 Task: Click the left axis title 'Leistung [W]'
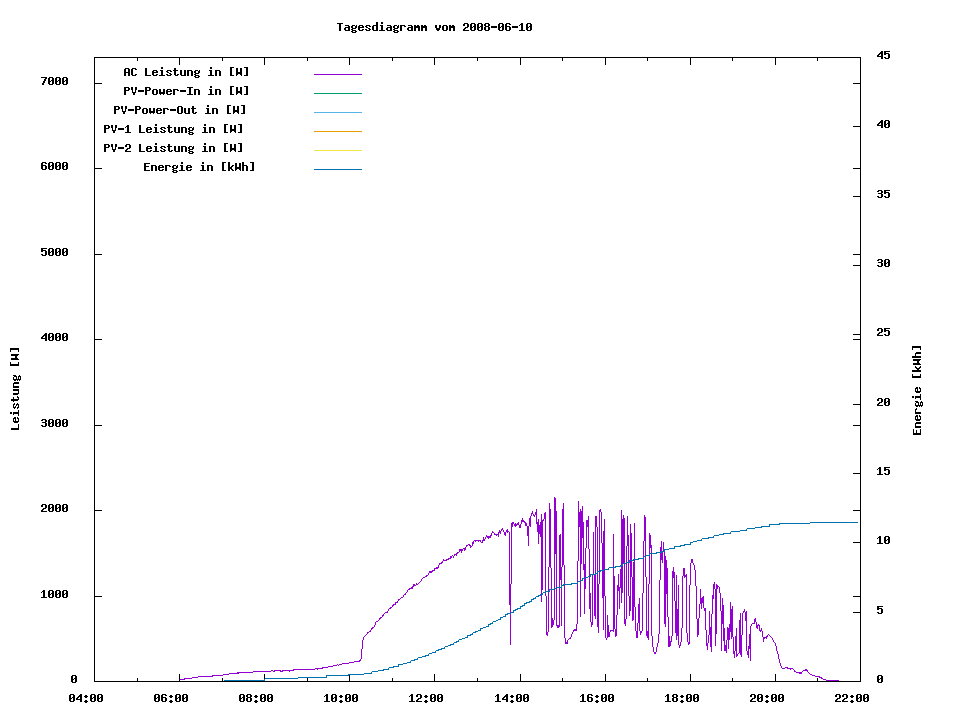click(x=15, y=389)
